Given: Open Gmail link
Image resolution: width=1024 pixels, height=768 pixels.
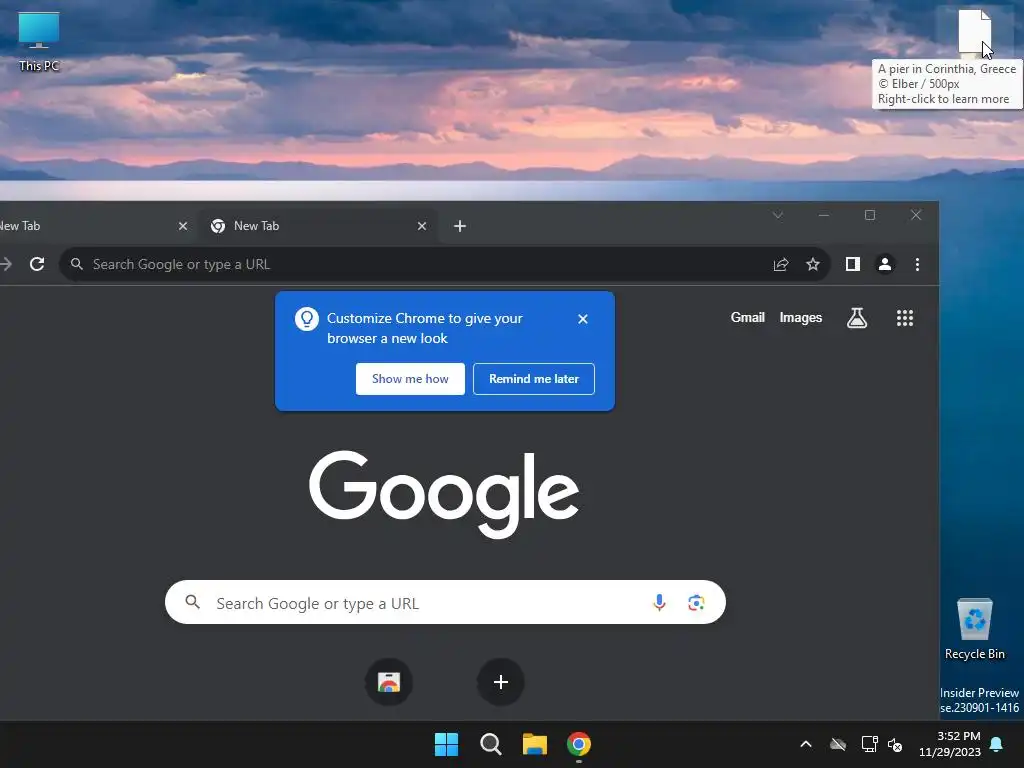Looking at the screenshot, I should click(747, 317).
